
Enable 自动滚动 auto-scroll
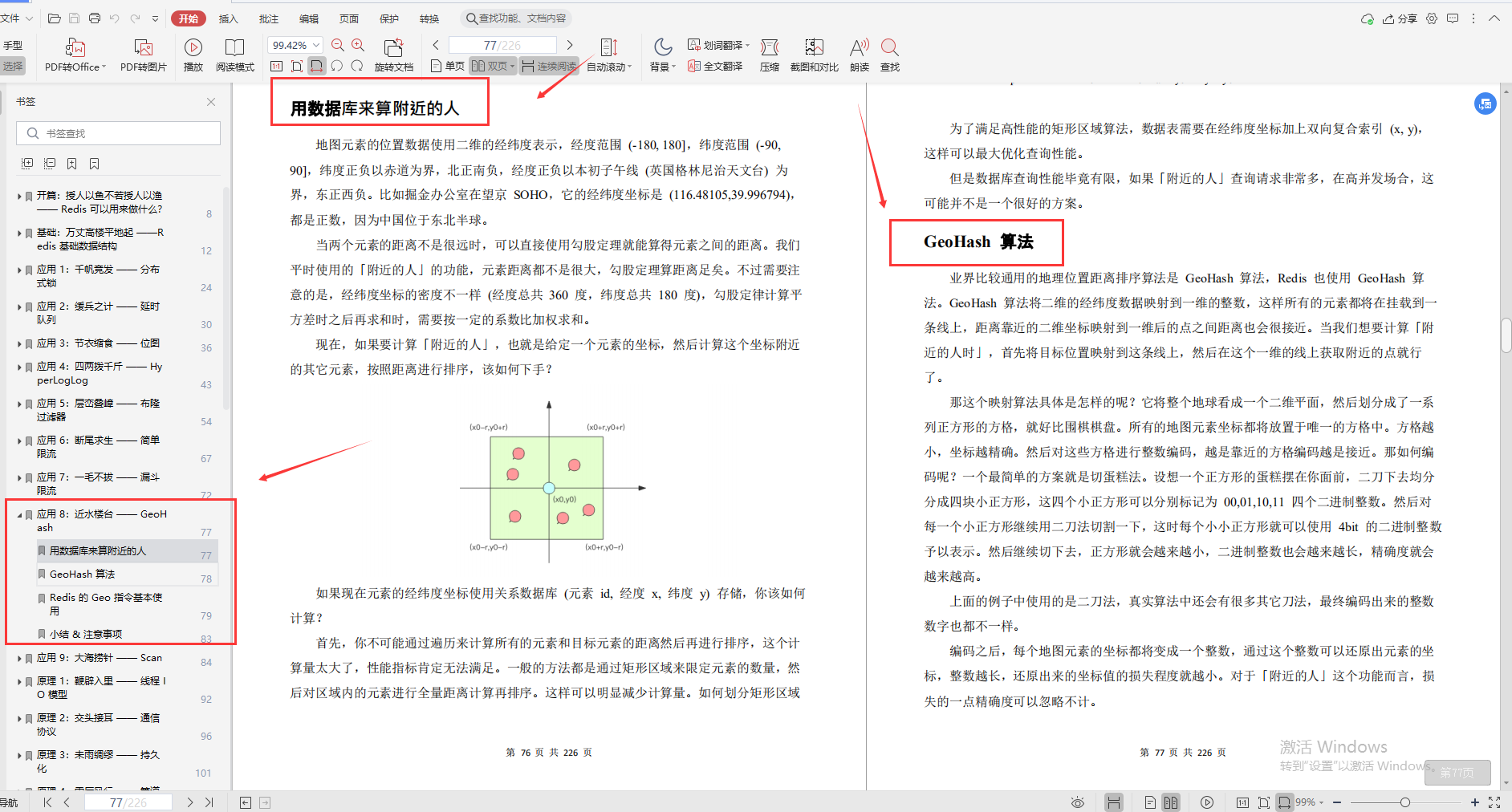point(606,53)
